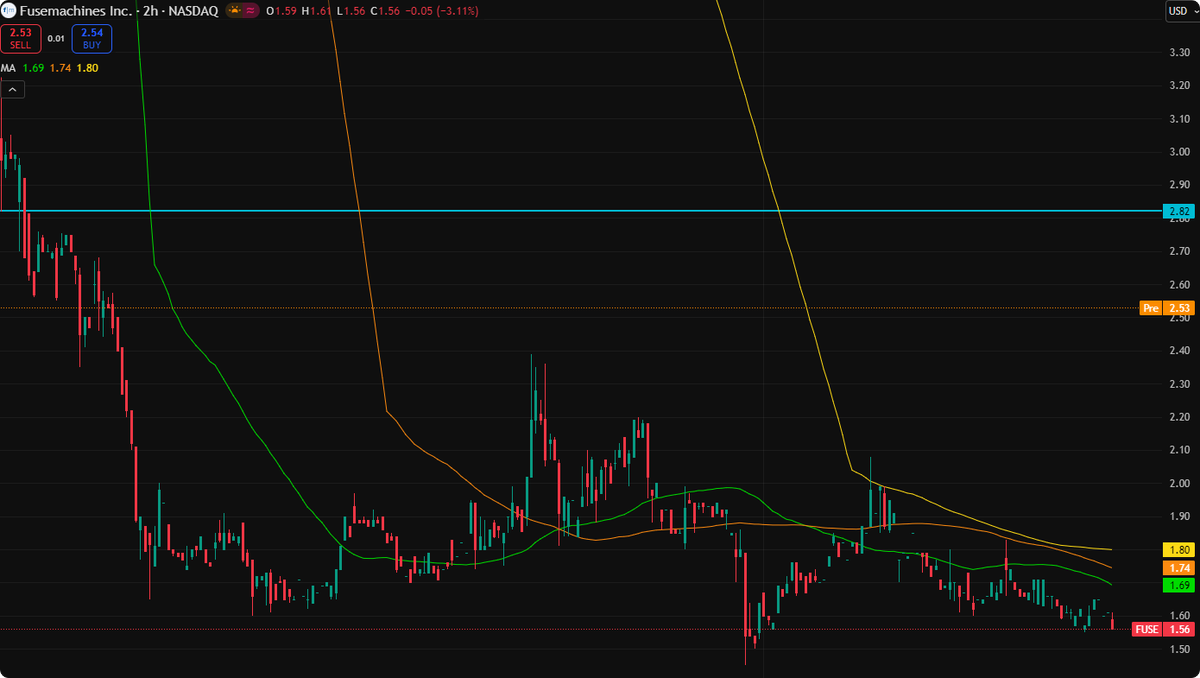
Task: Click the yellow MA value 1.80 in the legend
Action: tap(87, 68)
